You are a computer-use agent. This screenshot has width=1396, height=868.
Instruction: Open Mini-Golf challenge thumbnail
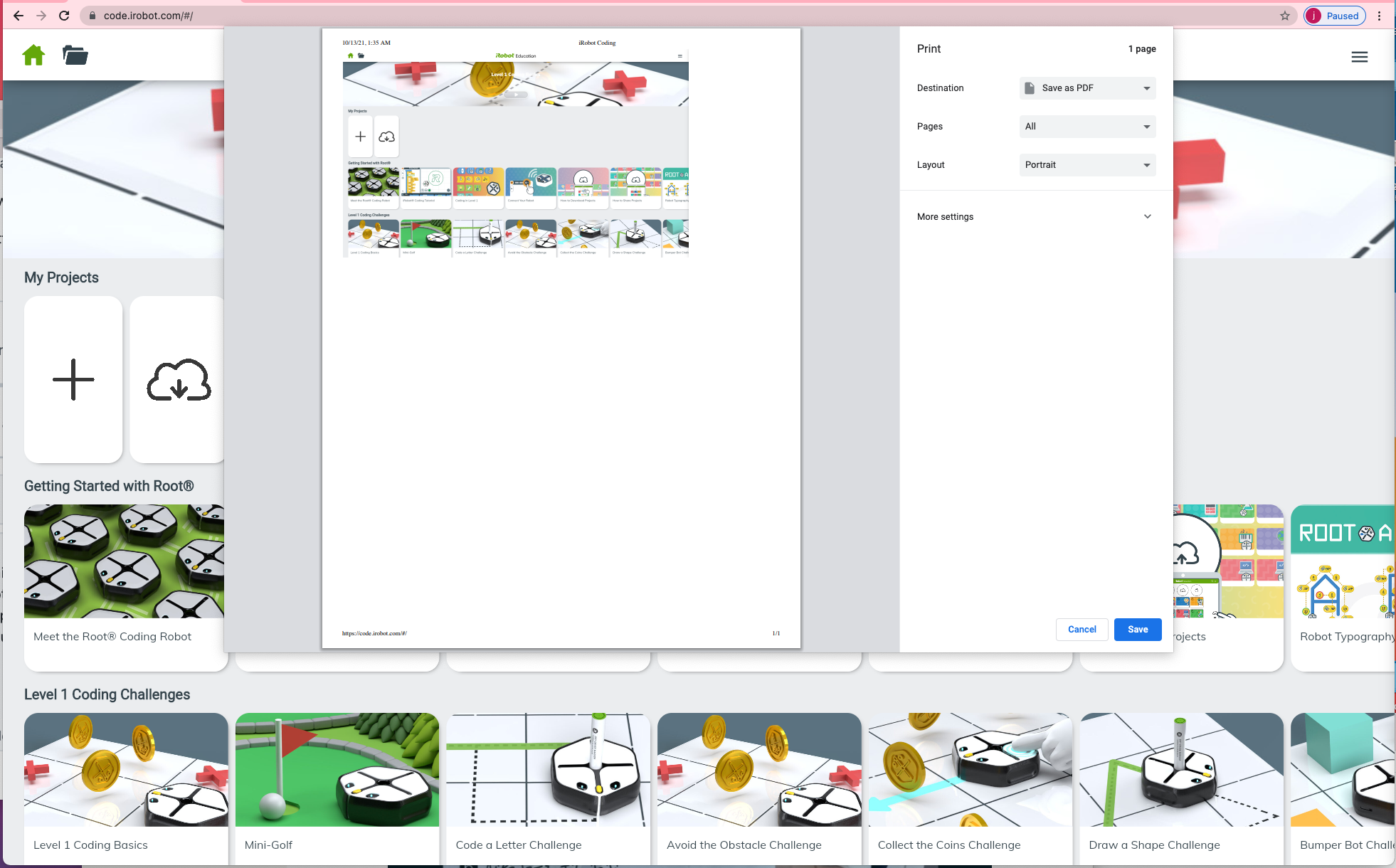coord(337,770)
